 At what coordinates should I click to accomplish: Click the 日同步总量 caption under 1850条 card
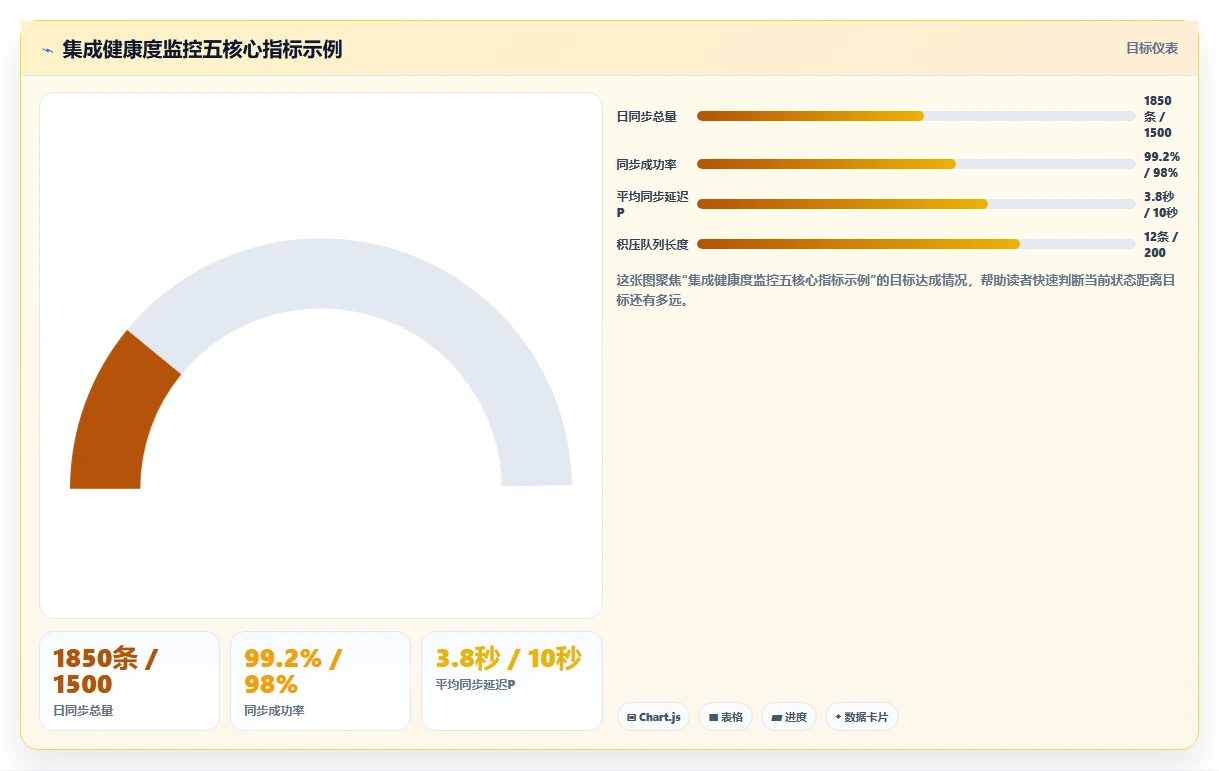[x=83, y=711]
